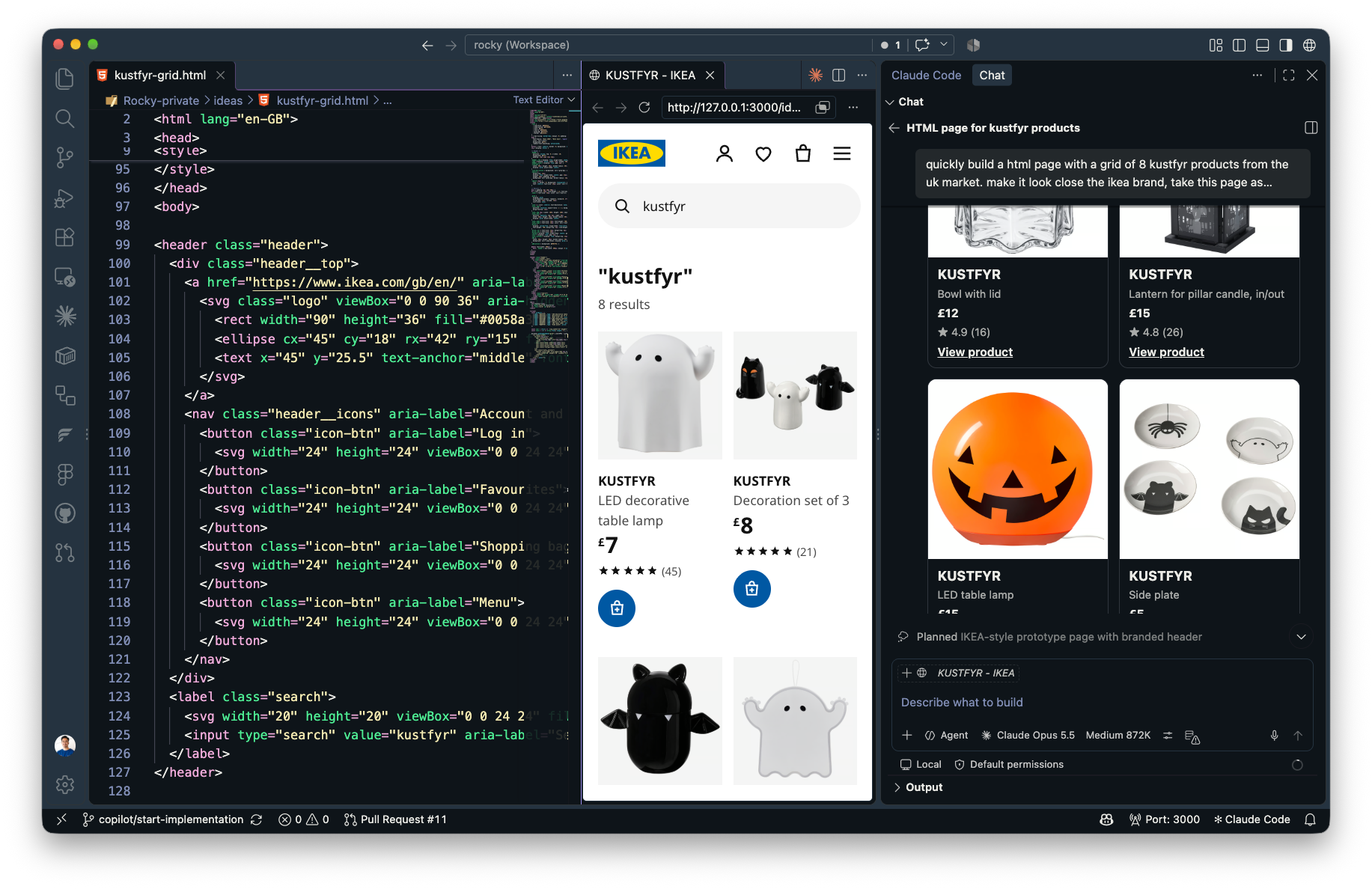Open the Explorer view in activity bar
1372x889 pixels.
[65, 79]
